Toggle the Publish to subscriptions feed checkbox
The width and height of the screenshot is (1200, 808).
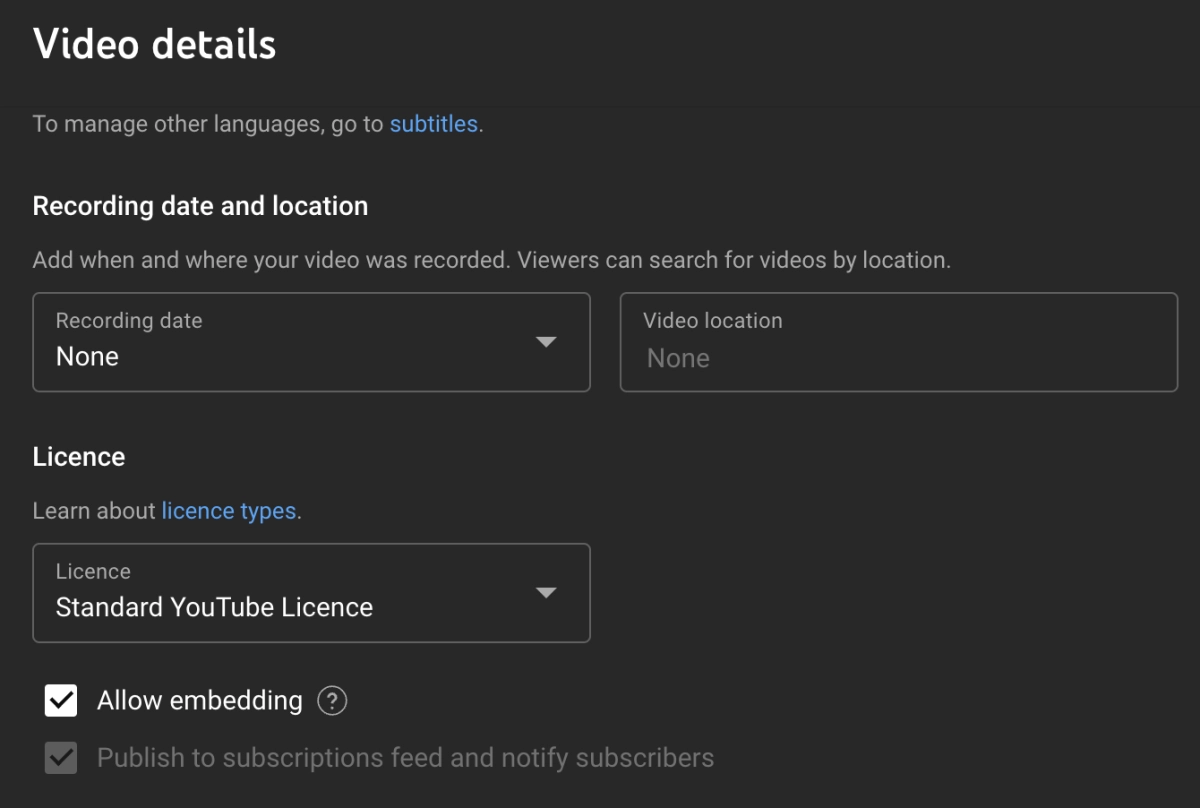61,758
